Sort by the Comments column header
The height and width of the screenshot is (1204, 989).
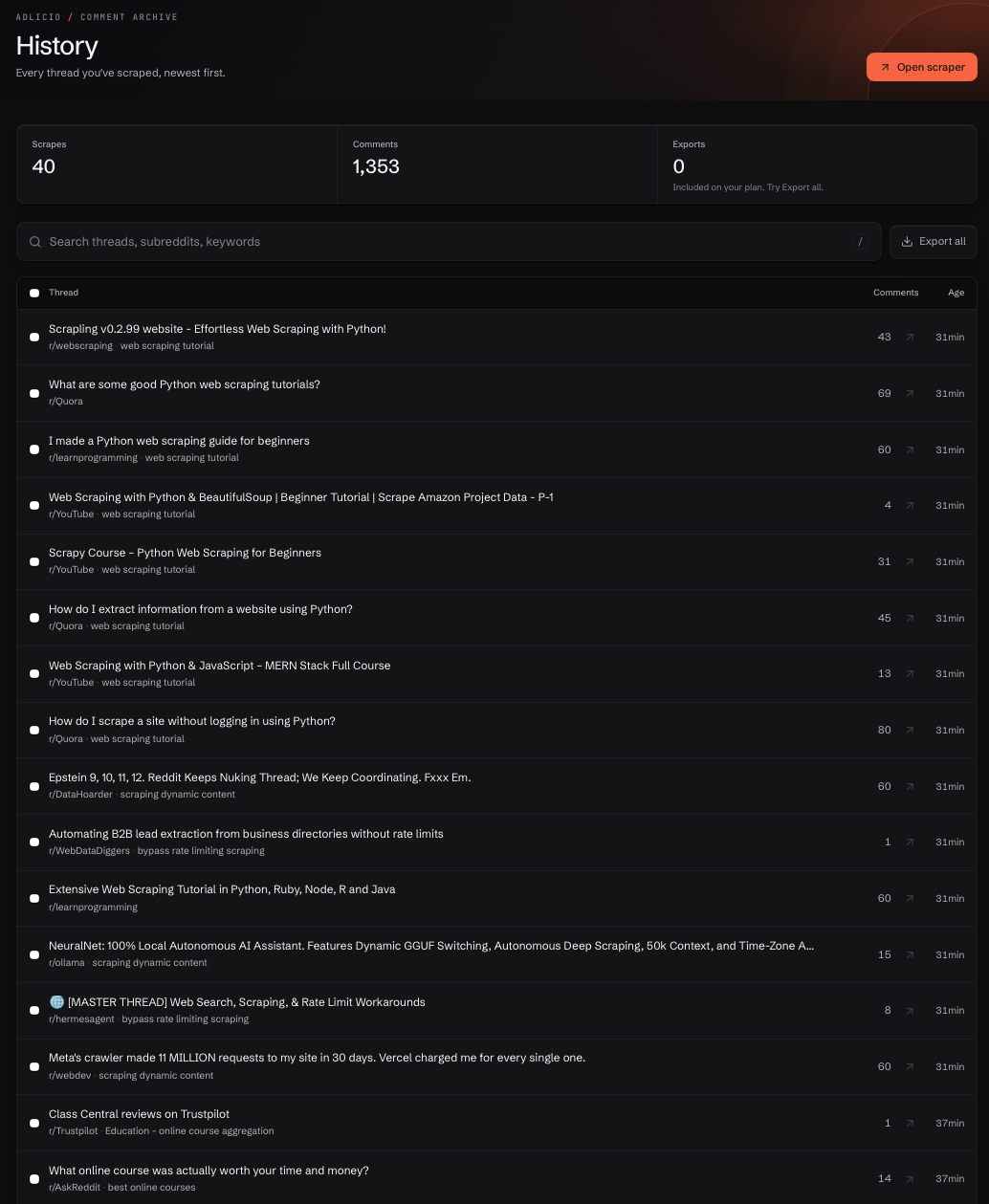pos(895,293)
